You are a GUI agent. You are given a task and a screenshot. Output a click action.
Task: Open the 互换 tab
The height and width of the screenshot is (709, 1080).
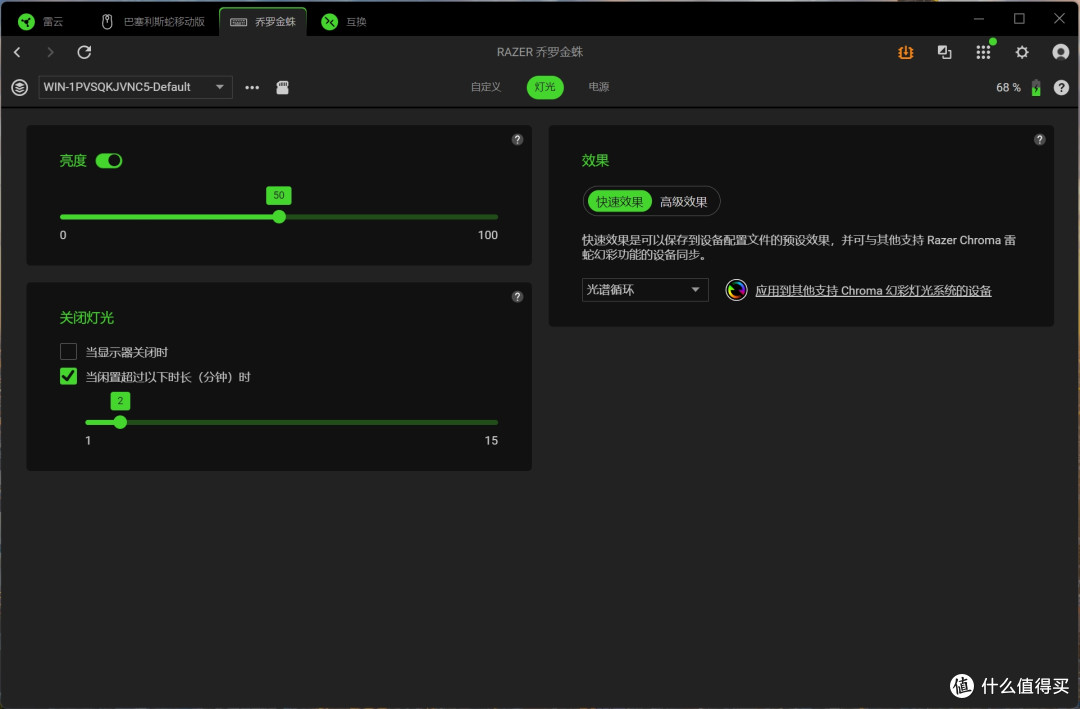pyautogui.click(x=344, y=21)
